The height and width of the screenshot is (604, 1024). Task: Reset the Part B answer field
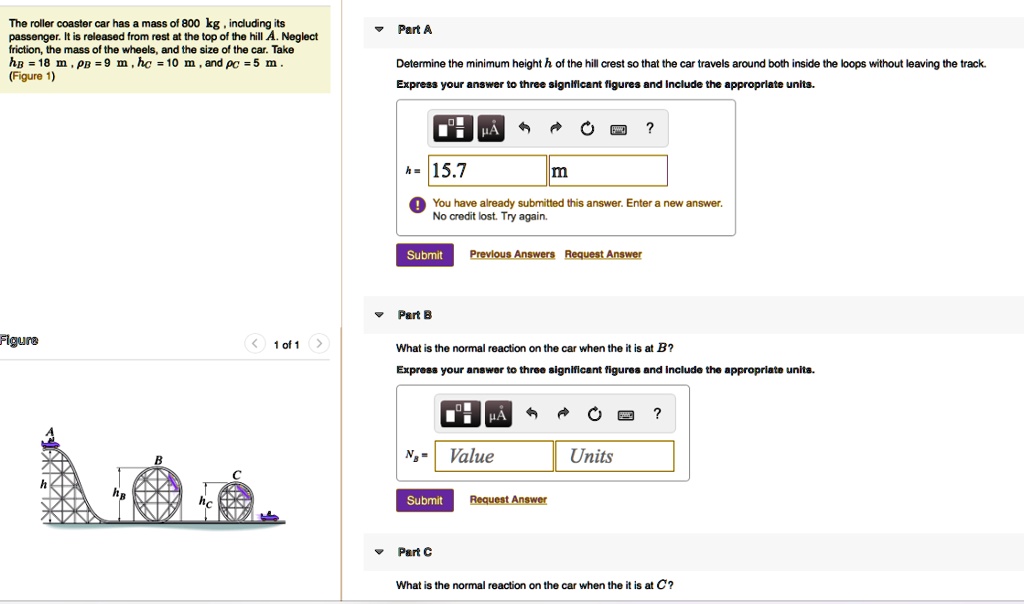(x=595, y=414)
